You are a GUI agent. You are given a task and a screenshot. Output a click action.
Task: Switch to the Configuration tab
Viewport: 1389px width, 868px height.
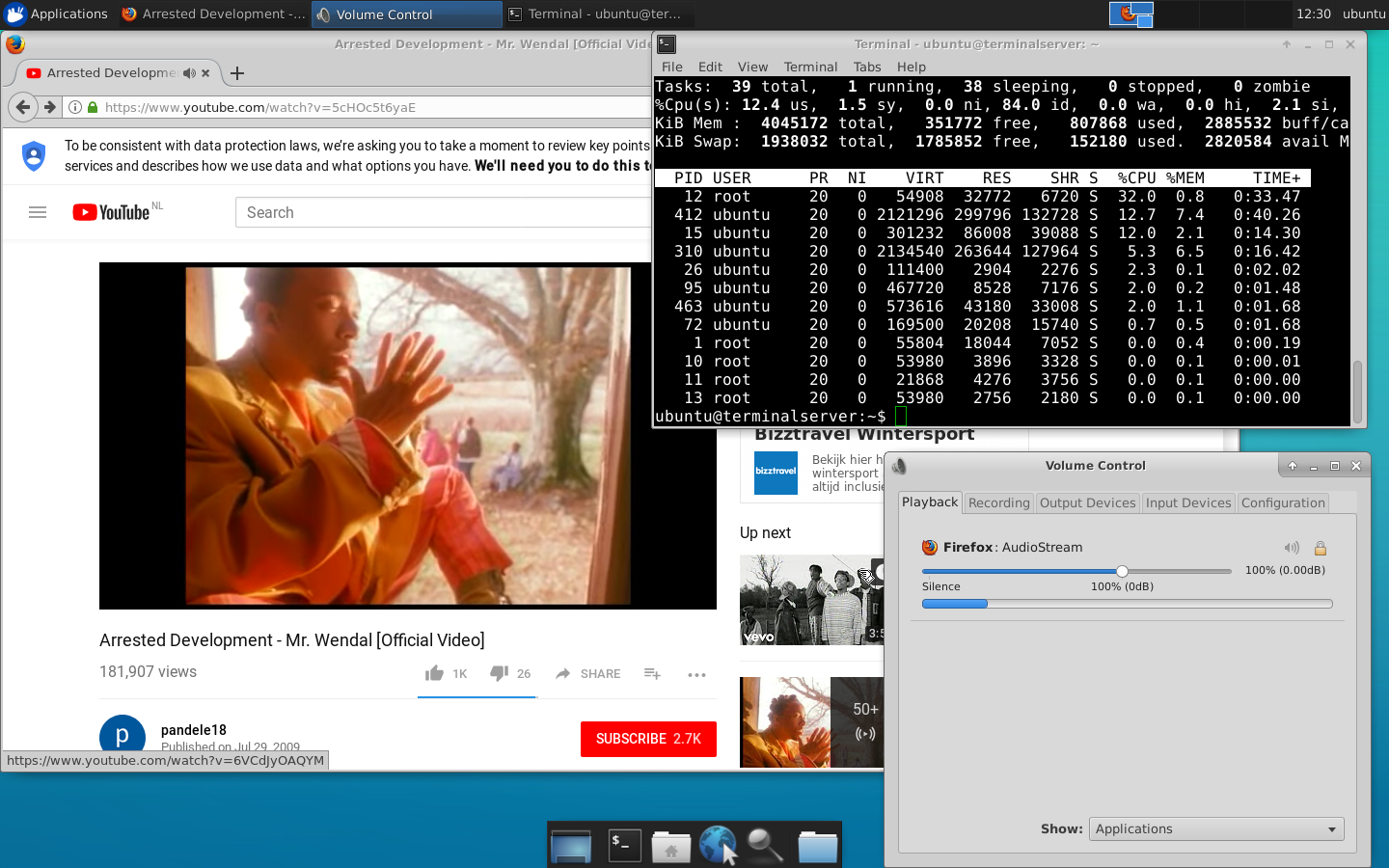1283,502
